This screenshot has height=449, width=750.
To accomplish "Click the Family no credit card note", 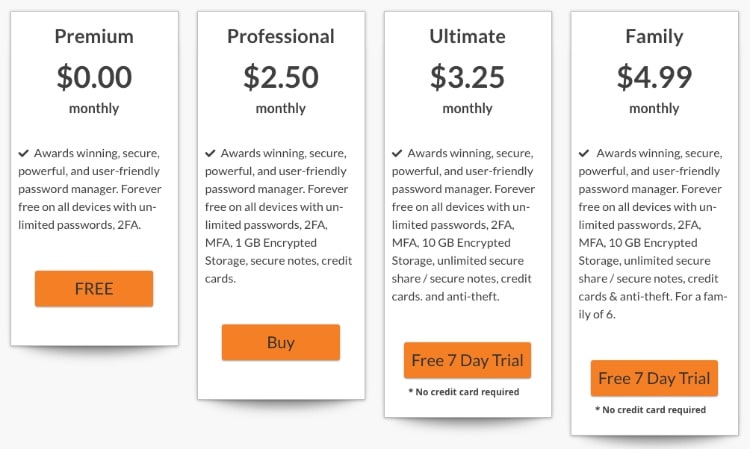I will (x=651, y=410).
